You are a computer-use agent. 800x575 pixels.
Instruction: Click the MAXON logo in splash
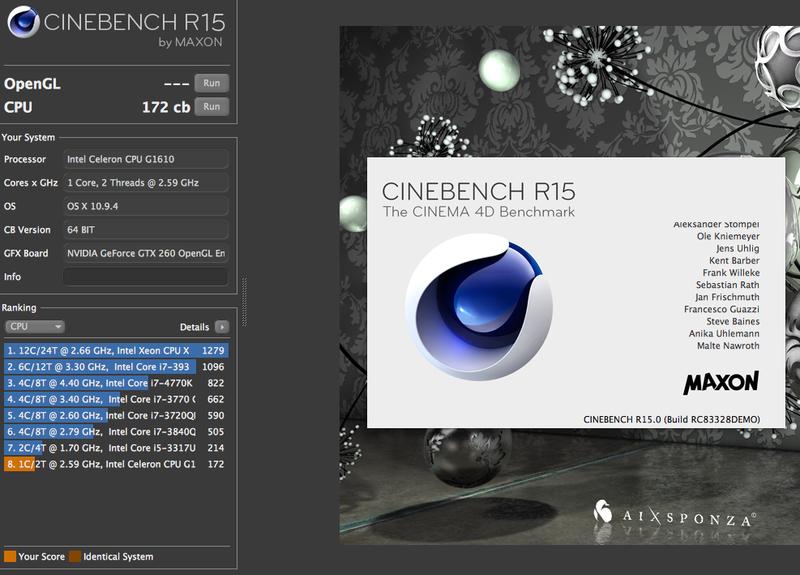pyautogui.click(x=721, y=383)
